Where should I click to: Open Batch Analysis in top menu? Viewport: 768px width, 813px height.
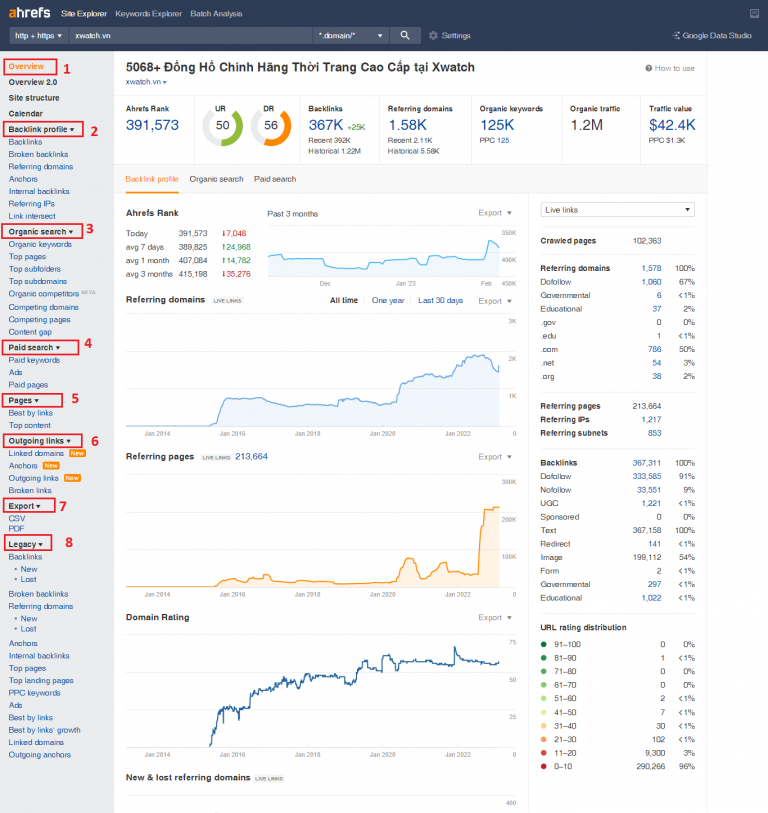click(x=216, y=13)
